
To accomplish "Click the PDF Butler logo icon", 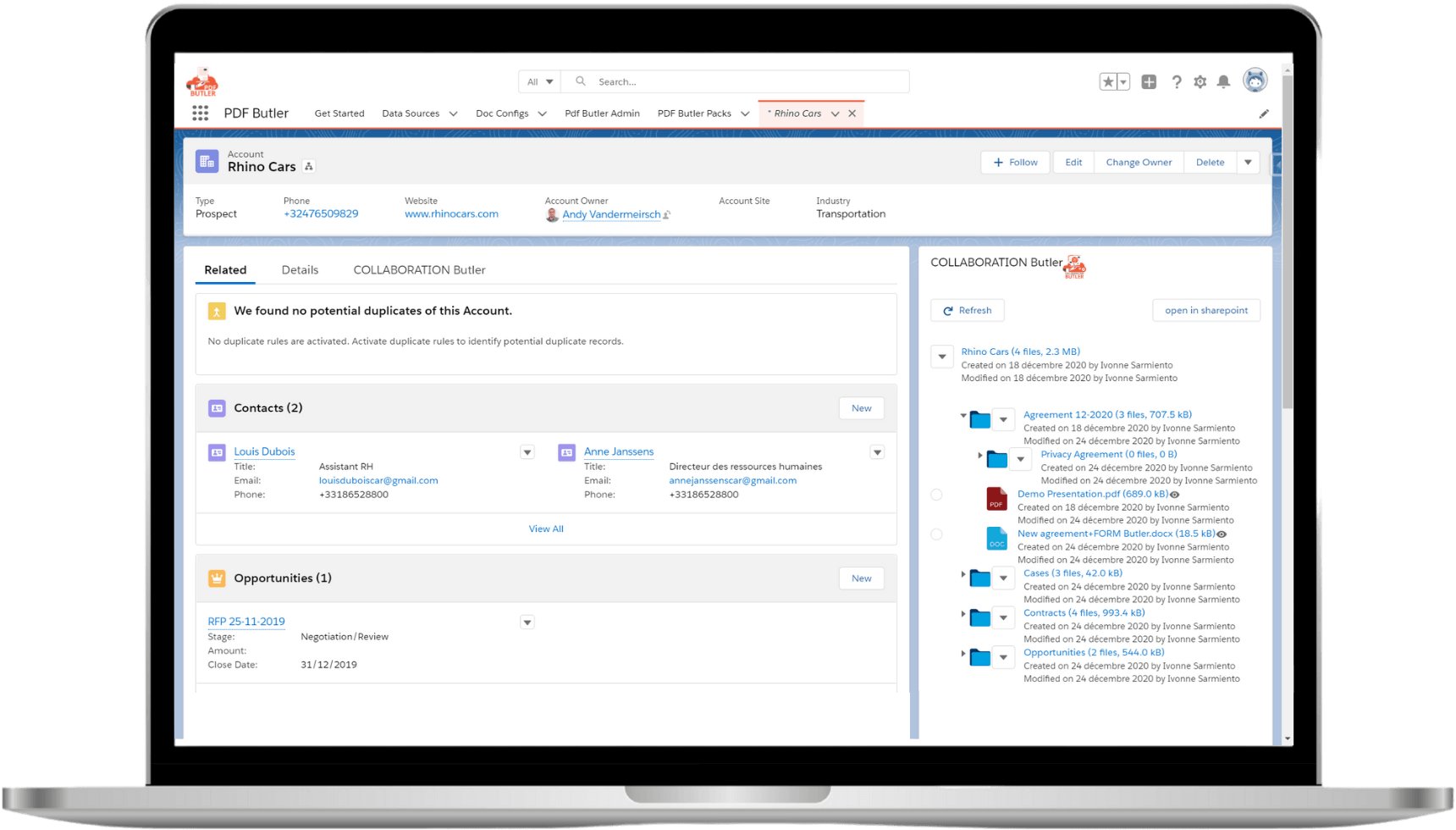I will [202, 82].
